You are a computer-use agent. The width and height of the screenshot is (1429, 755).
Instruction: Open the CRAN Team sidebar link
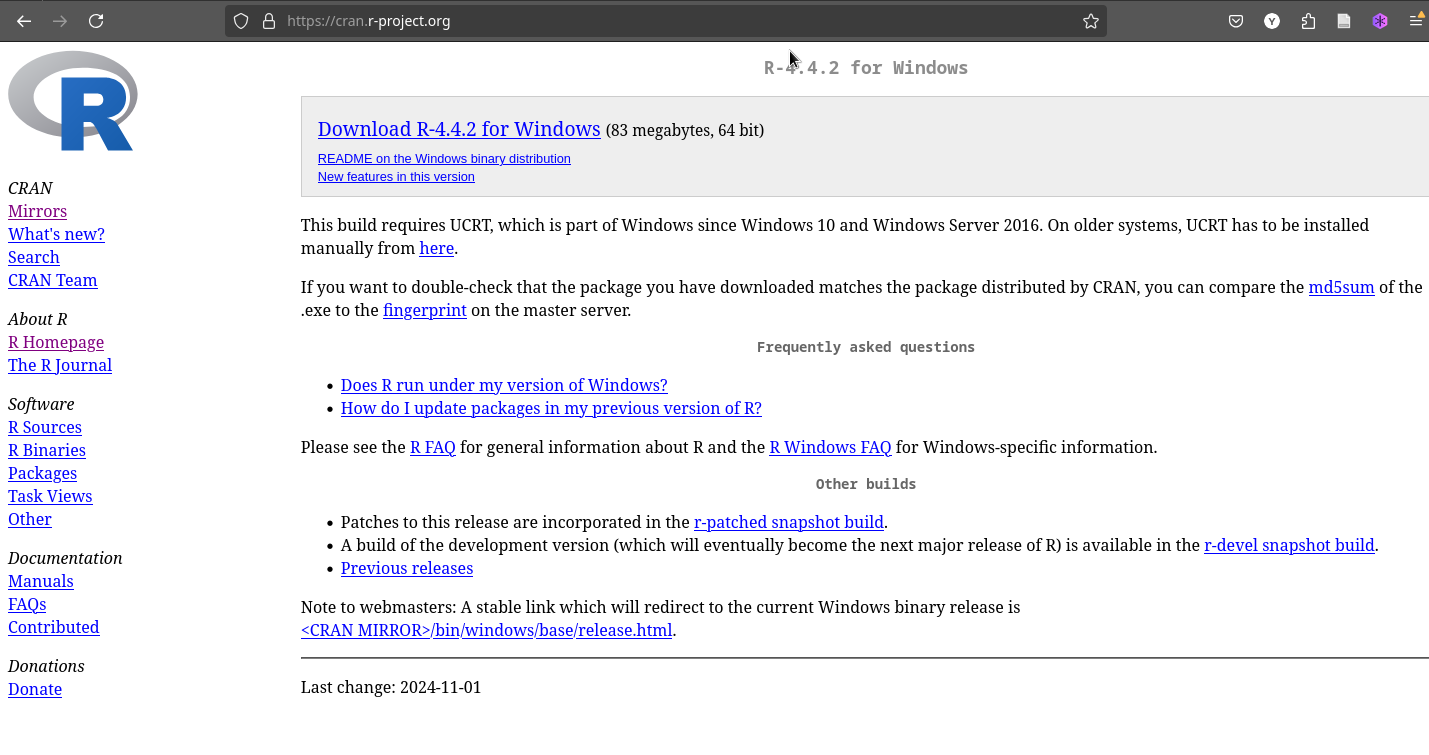pyautogui.click(x=53, y=280)
